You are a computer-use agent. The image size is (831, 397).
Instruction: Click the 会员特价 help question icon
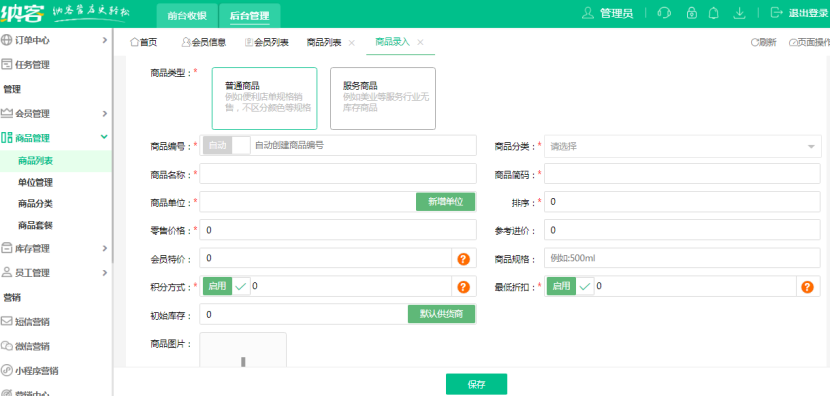[x=464, y=259]
